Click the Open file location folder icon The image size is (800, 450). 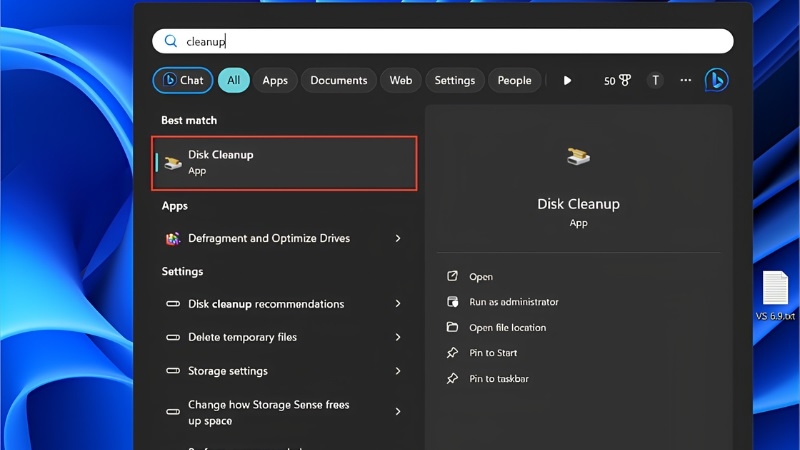[452, 327]
